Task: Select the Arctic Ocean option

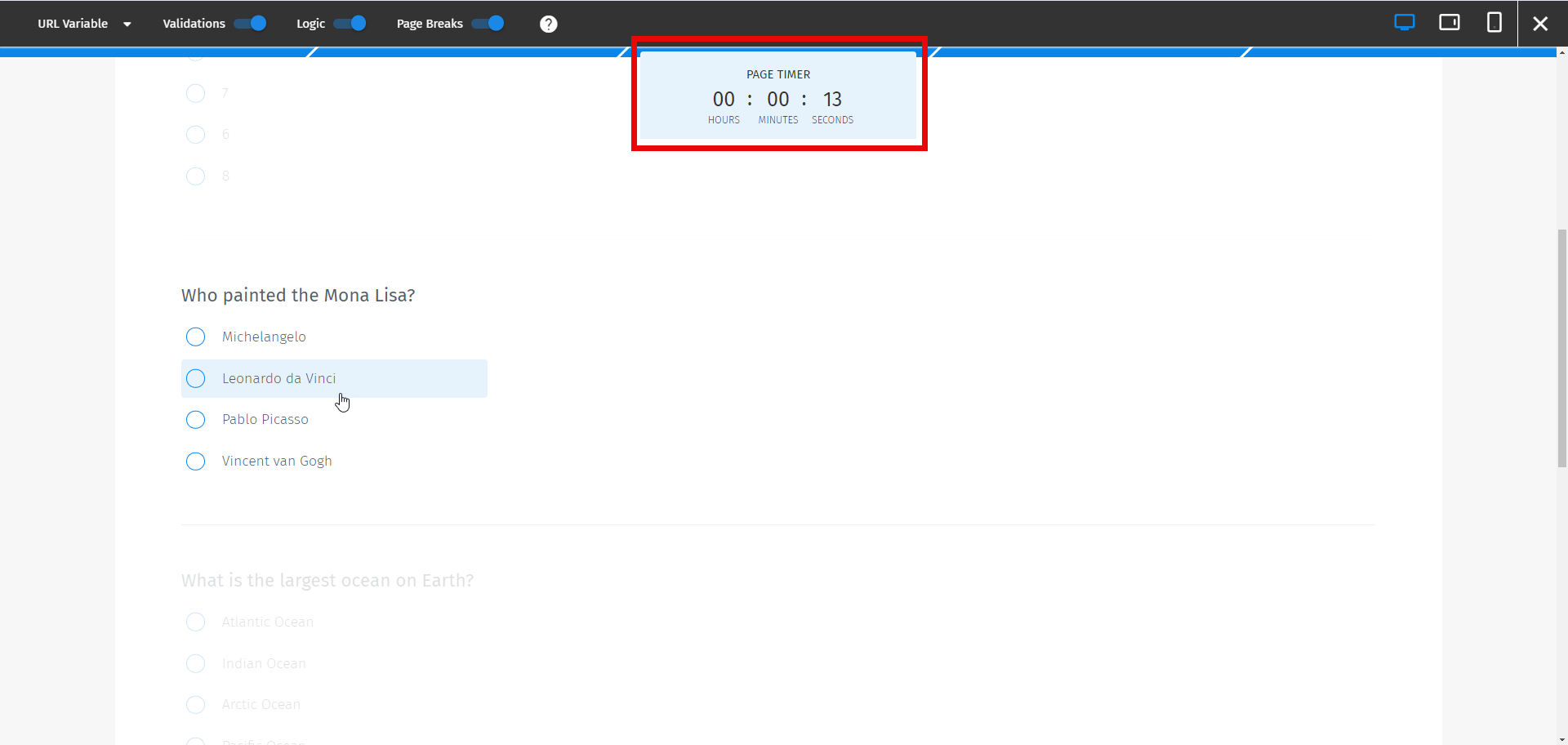Action: click(x=195, y=705)
